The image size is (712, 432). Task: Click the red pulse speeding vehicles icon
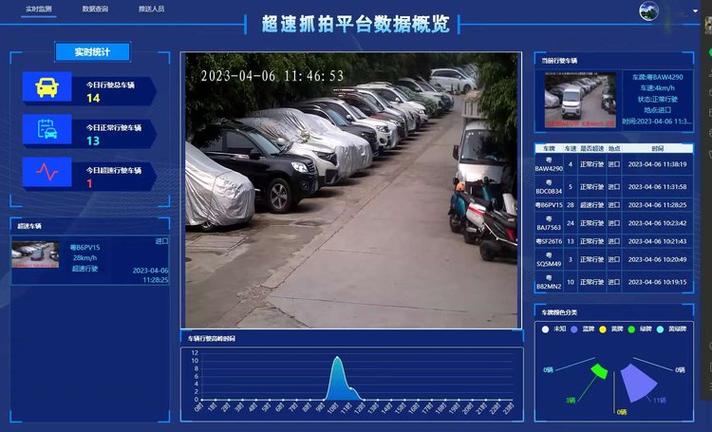[x=47, y=172]
